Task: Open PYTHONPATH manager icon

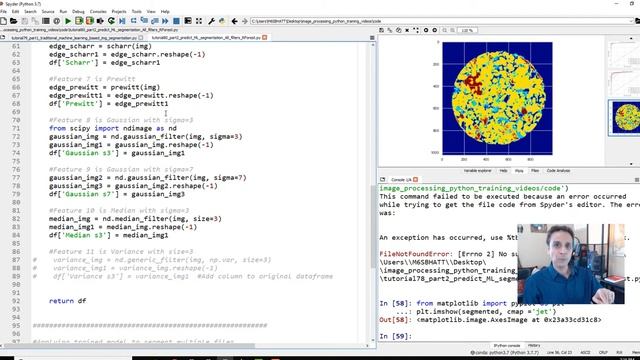Action: click(x=222, y=21)
